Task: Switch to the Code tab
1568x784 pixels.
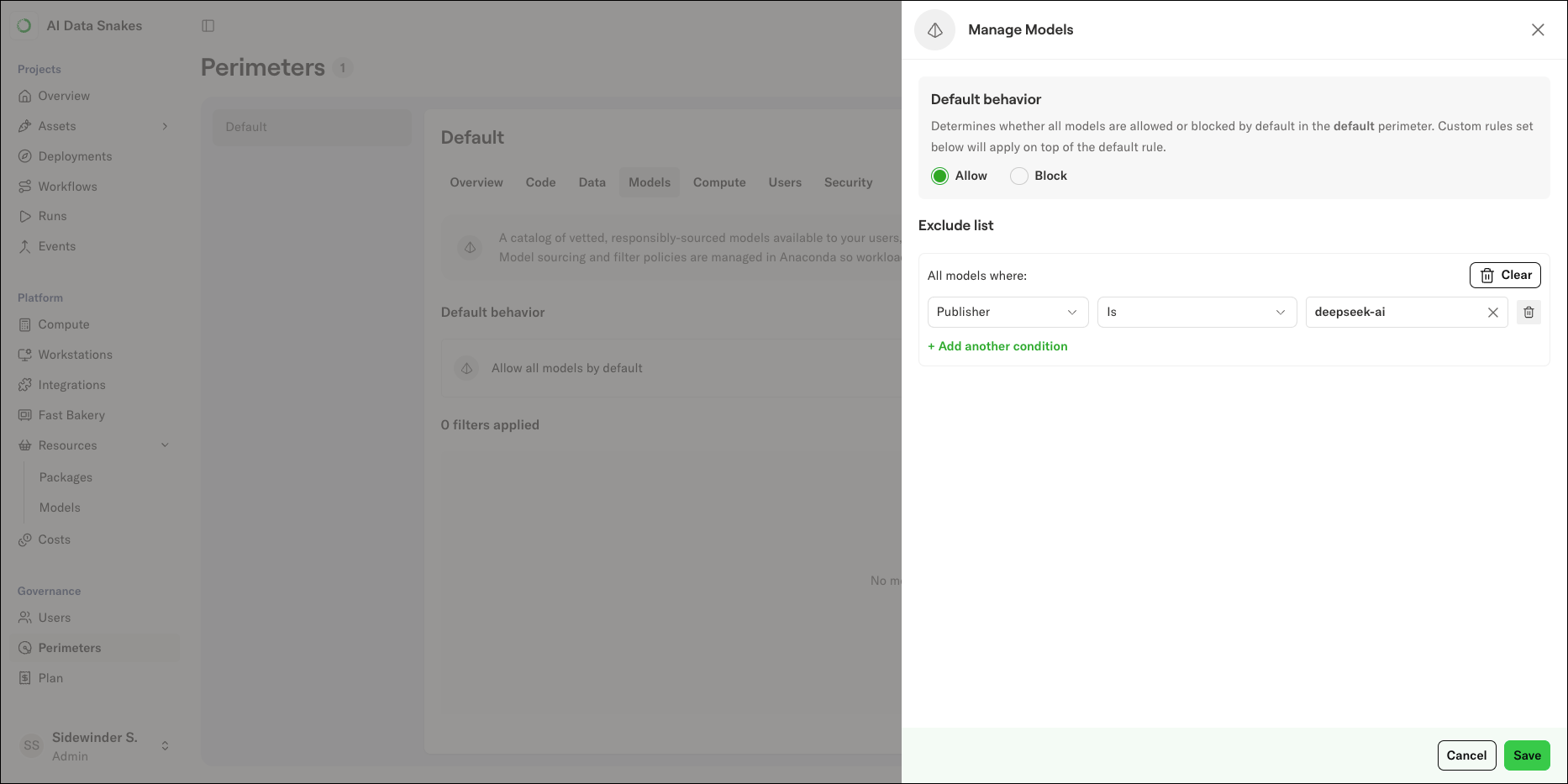Action: point(541,182)
